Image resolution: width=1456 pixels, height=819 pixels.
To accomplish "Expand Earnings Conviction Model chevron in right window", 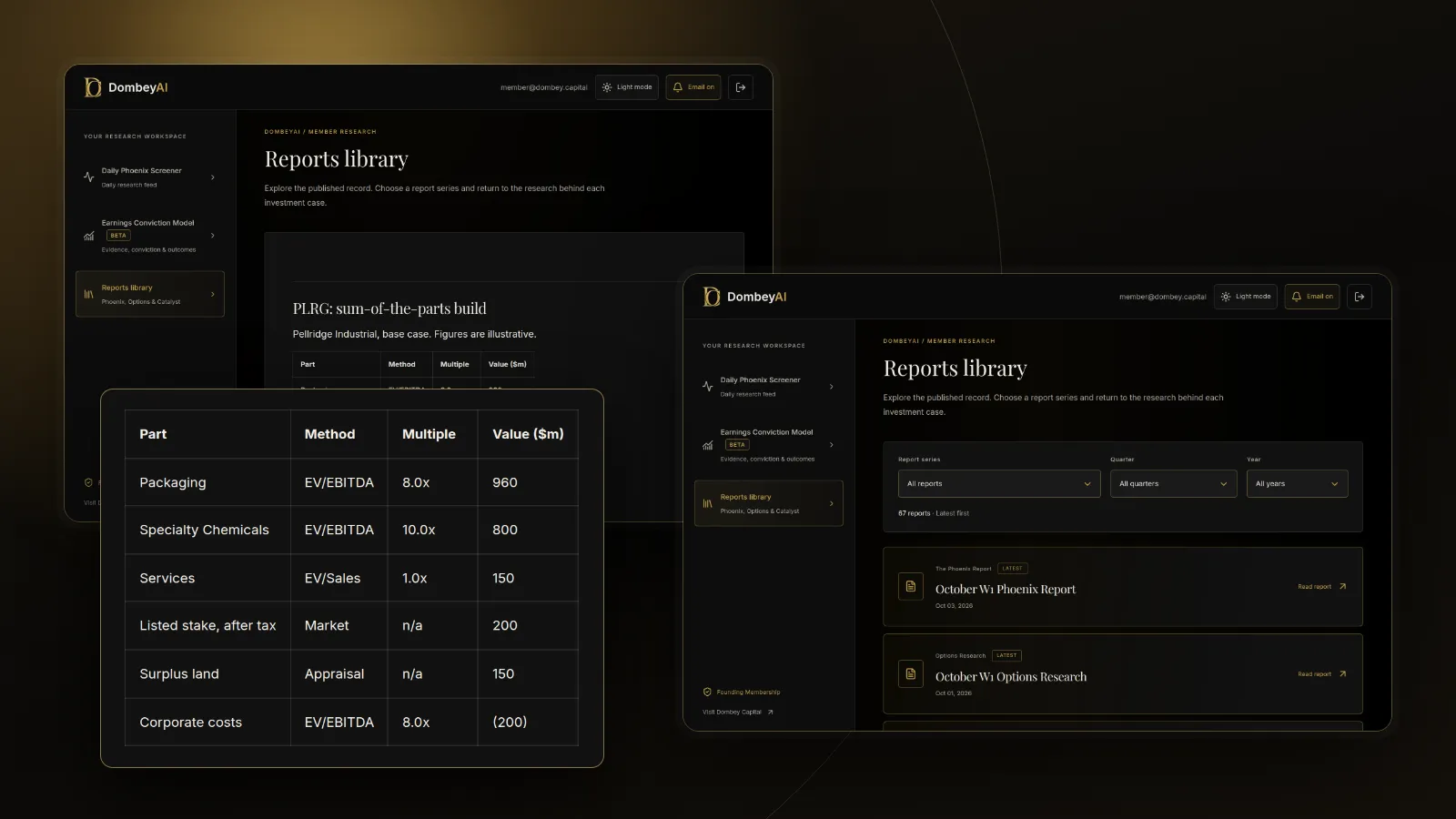I will coord(832,445).
